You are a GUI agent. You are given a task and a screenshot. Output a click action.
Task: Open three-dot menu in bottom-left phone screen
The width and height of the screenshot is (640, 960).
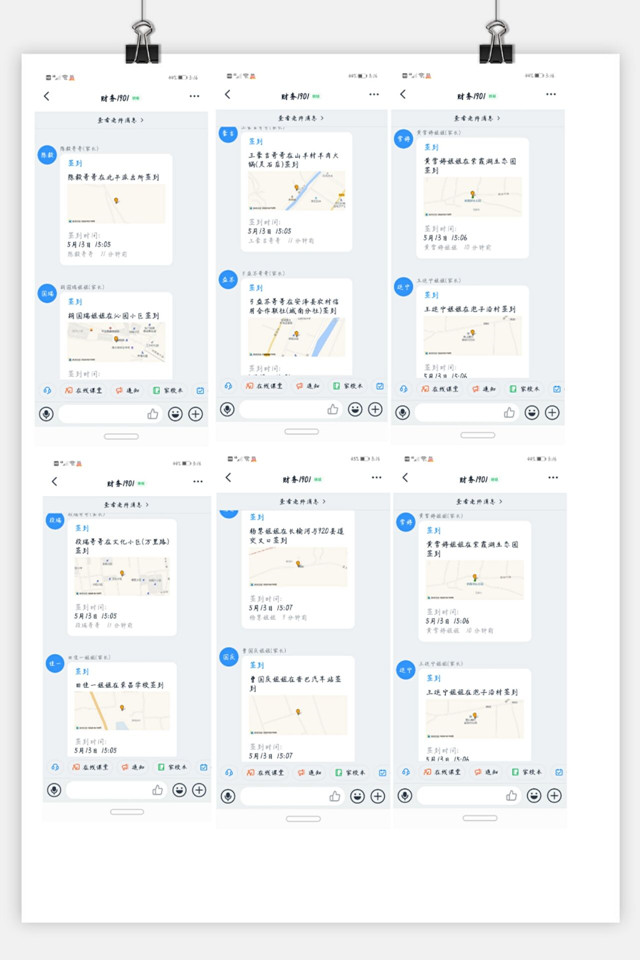point(198,481)
